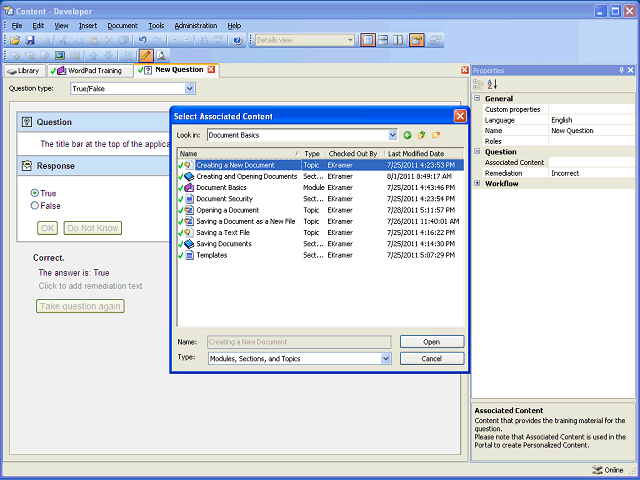Click the Response section header icon
Screen dimensions: 640x480
point(27,166)
